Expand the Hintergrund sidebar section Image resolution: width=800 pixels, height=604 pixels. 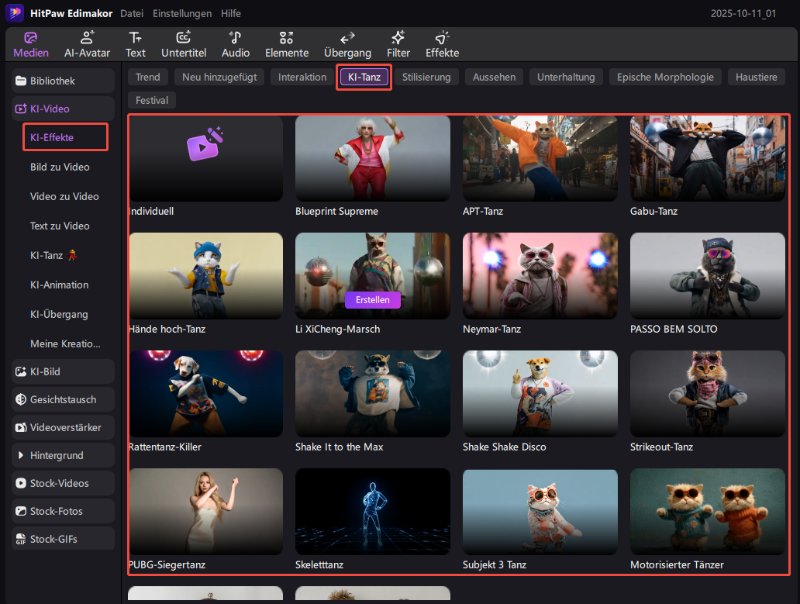(x=58, y=455)
